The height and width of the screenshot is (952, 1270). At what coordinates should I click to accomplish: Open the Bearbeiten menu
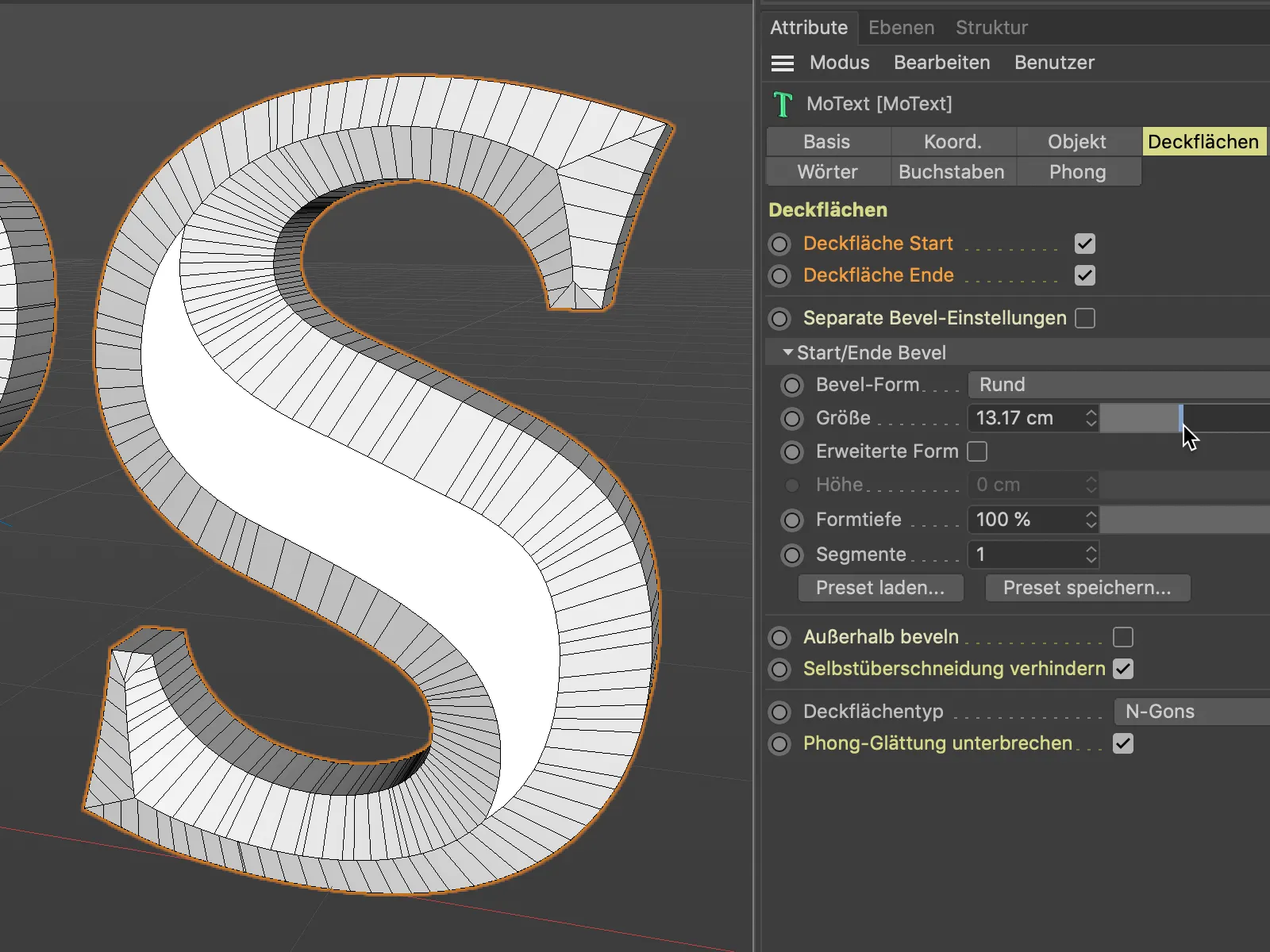[x=941, y=63]
